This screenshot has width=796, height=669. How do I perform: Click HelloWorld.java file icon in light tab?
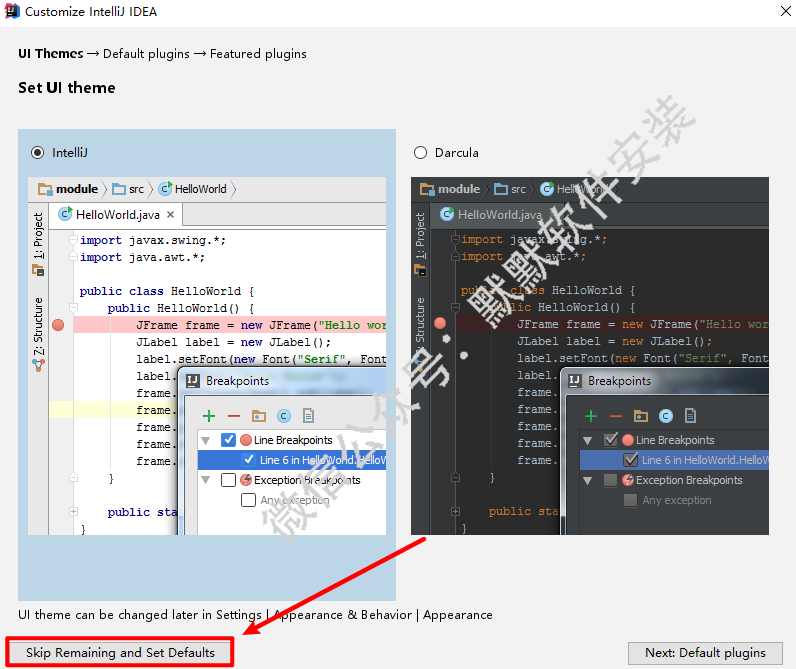point(65,214)
